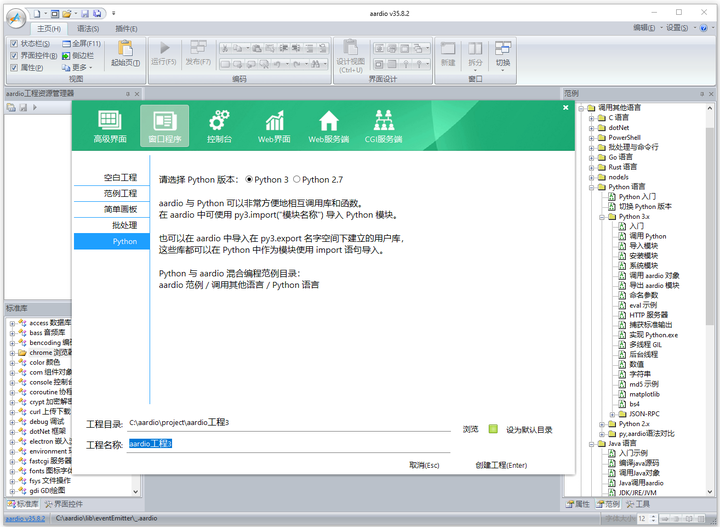Image resolution: width=720 pixels, height=527 pixels.
Task: Open the 设计视图 design view icon
Action: coord(351,56)
